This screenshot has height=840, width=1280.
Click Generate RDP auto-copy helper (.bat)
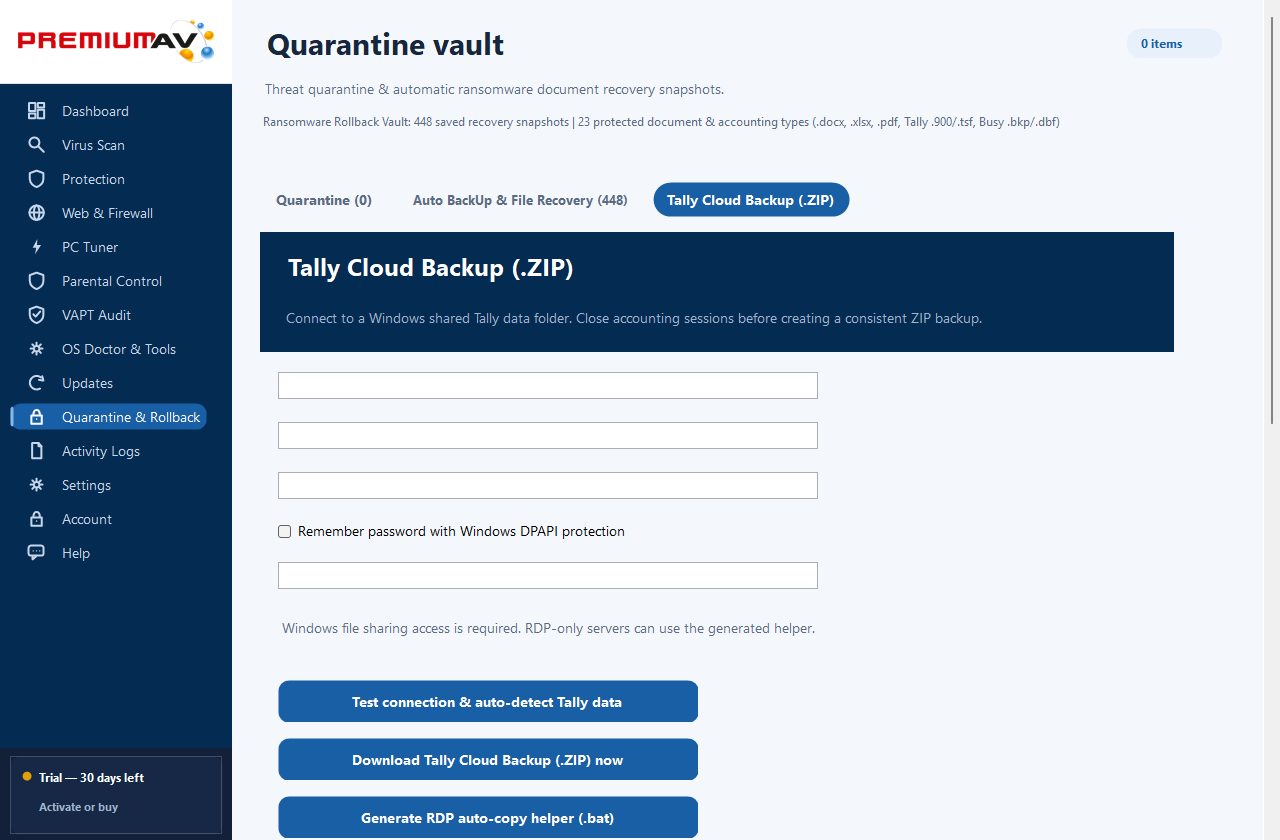488,817
